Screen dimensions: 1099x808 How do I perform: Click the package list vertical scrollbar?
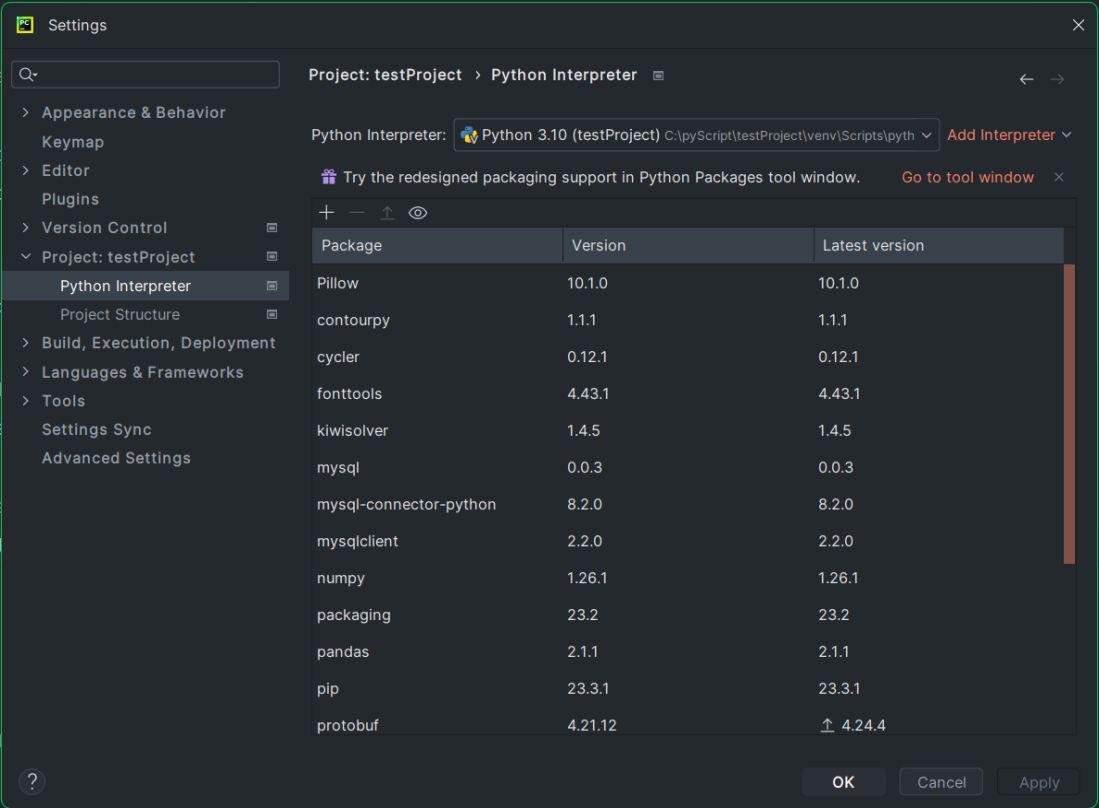coord(1069,414)
